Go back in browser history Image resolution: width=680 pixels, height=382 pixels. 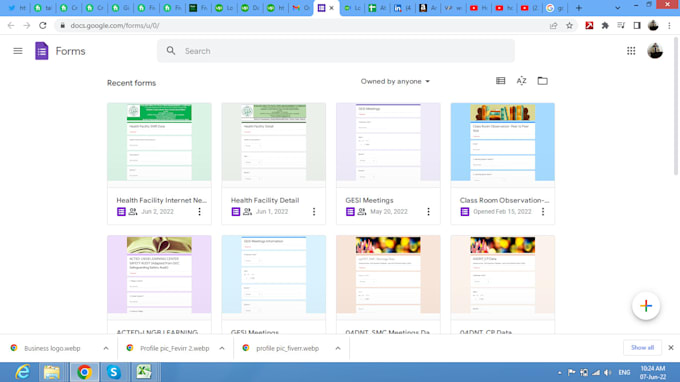11,26
